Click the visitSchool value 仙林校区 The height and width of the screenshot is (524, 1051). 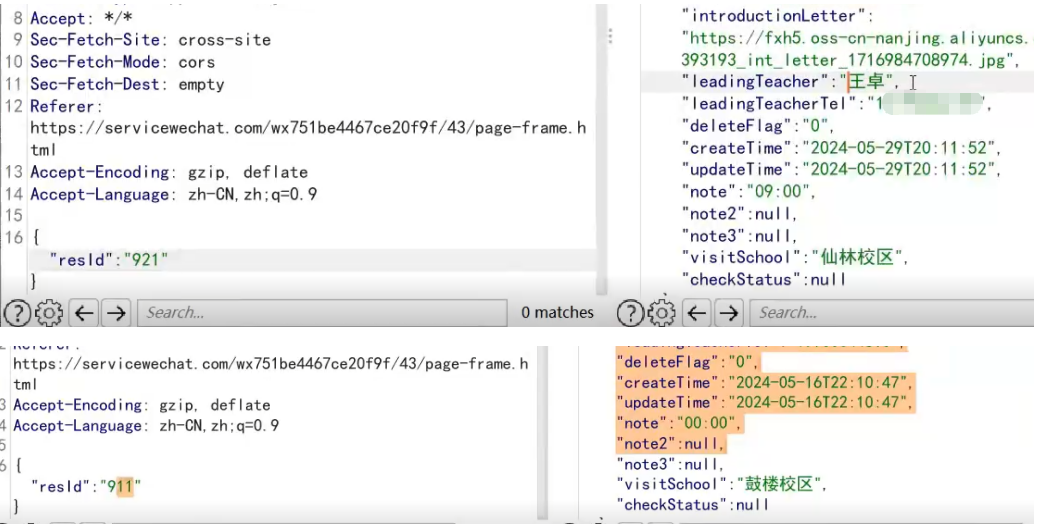coord(852,257)
